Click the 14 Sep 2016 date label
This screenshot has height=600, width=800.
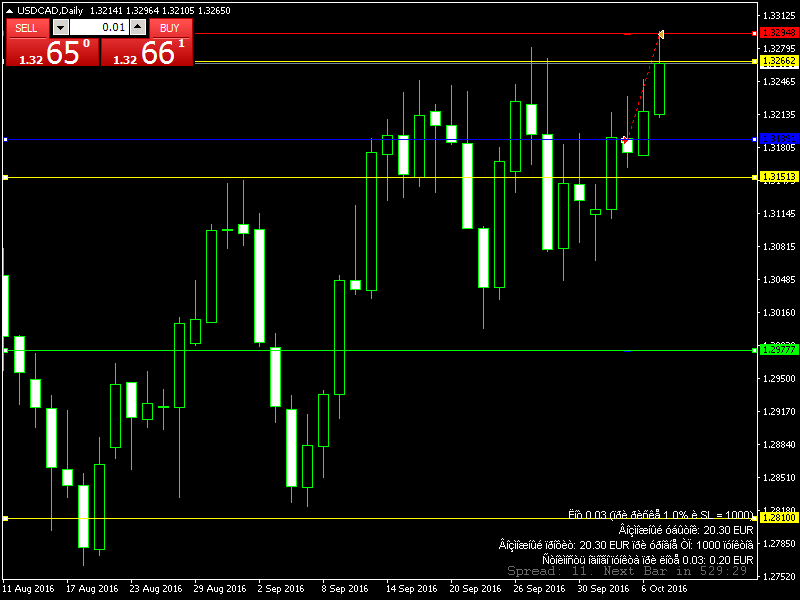(412, 588)
